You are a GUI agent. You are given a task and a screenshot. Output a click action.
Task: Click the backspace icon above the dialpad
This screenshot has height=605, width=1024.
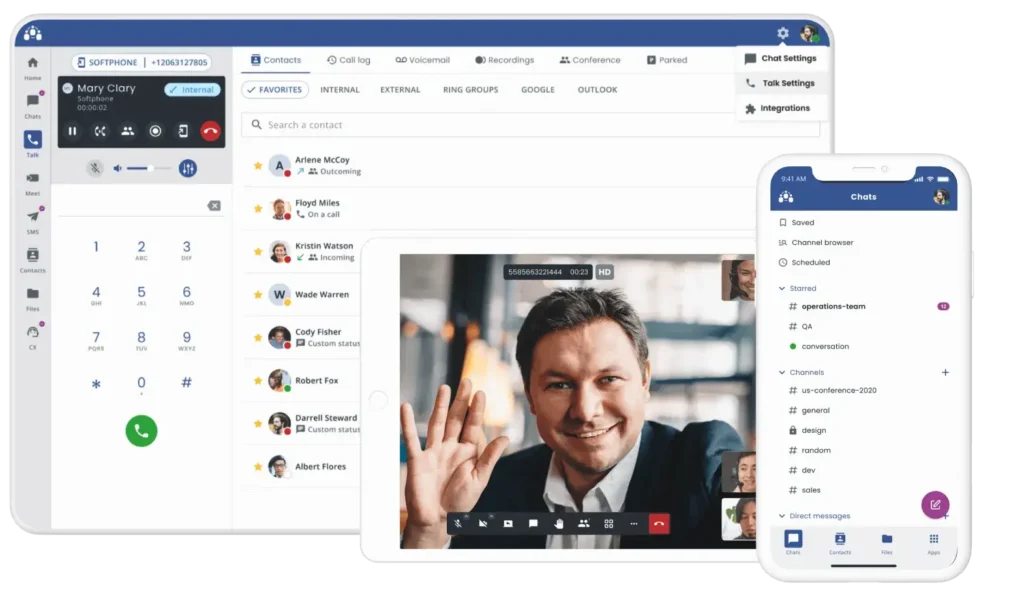click(x=214, y=205)
